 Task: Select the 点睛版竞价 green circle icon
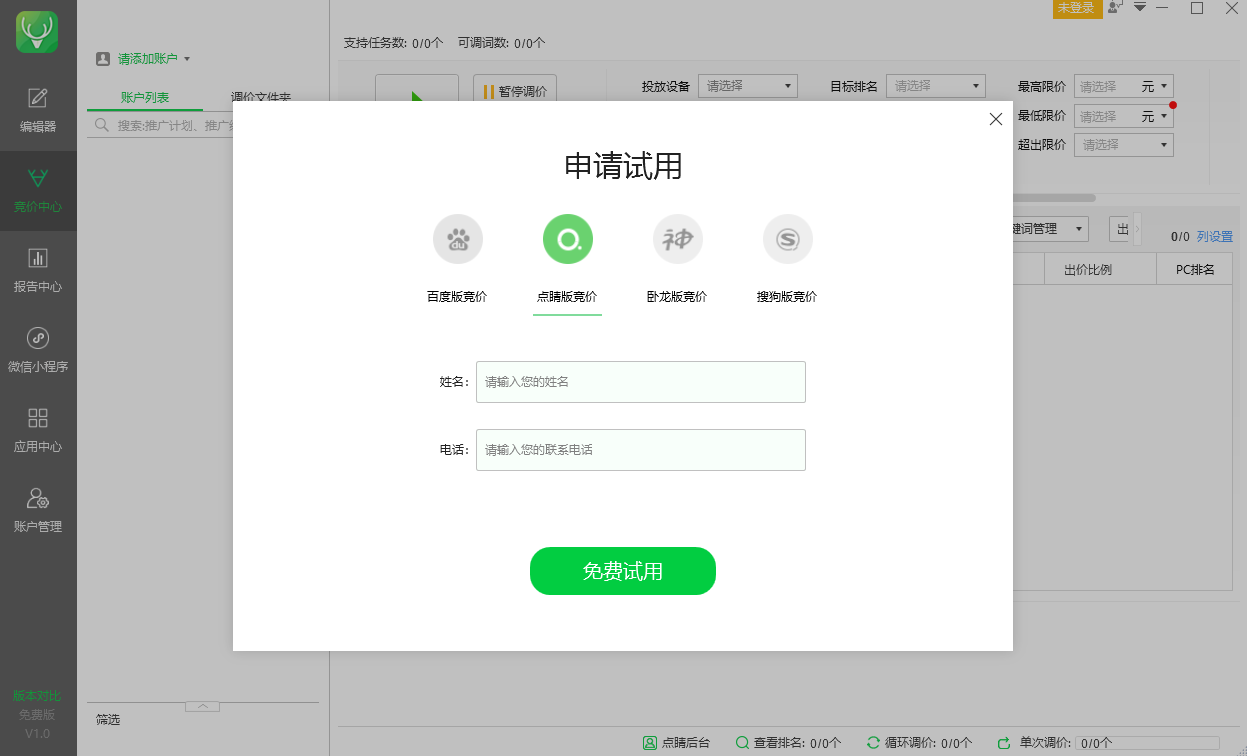pyautogui.click(x=568, y=239)
